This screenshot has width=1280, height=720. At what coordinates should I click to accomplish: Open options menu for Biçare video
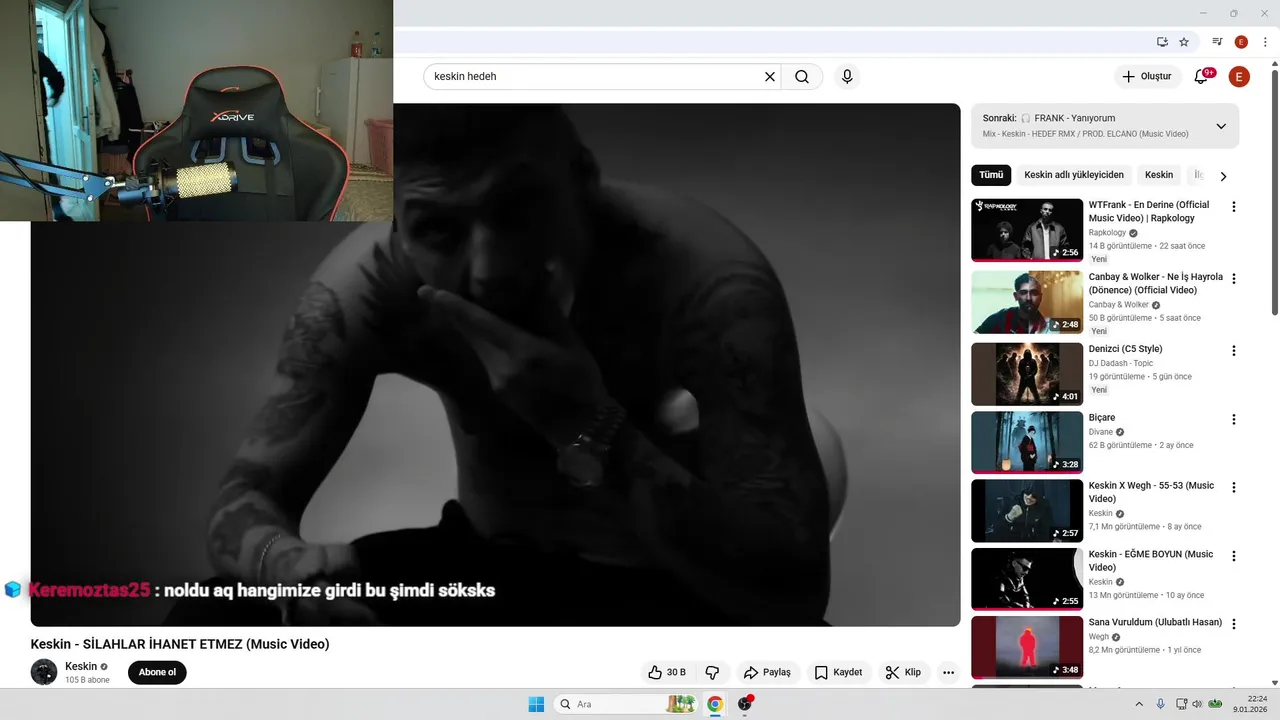coord(1233,419)
